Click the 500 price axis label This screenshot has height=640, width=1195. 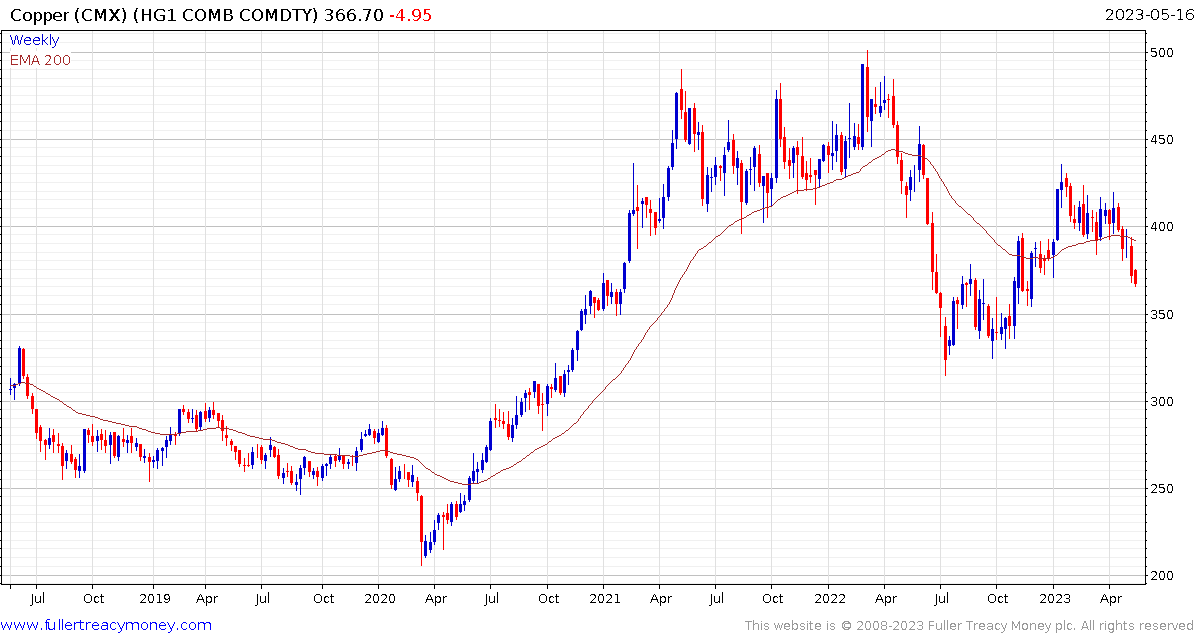(1163, 53)
